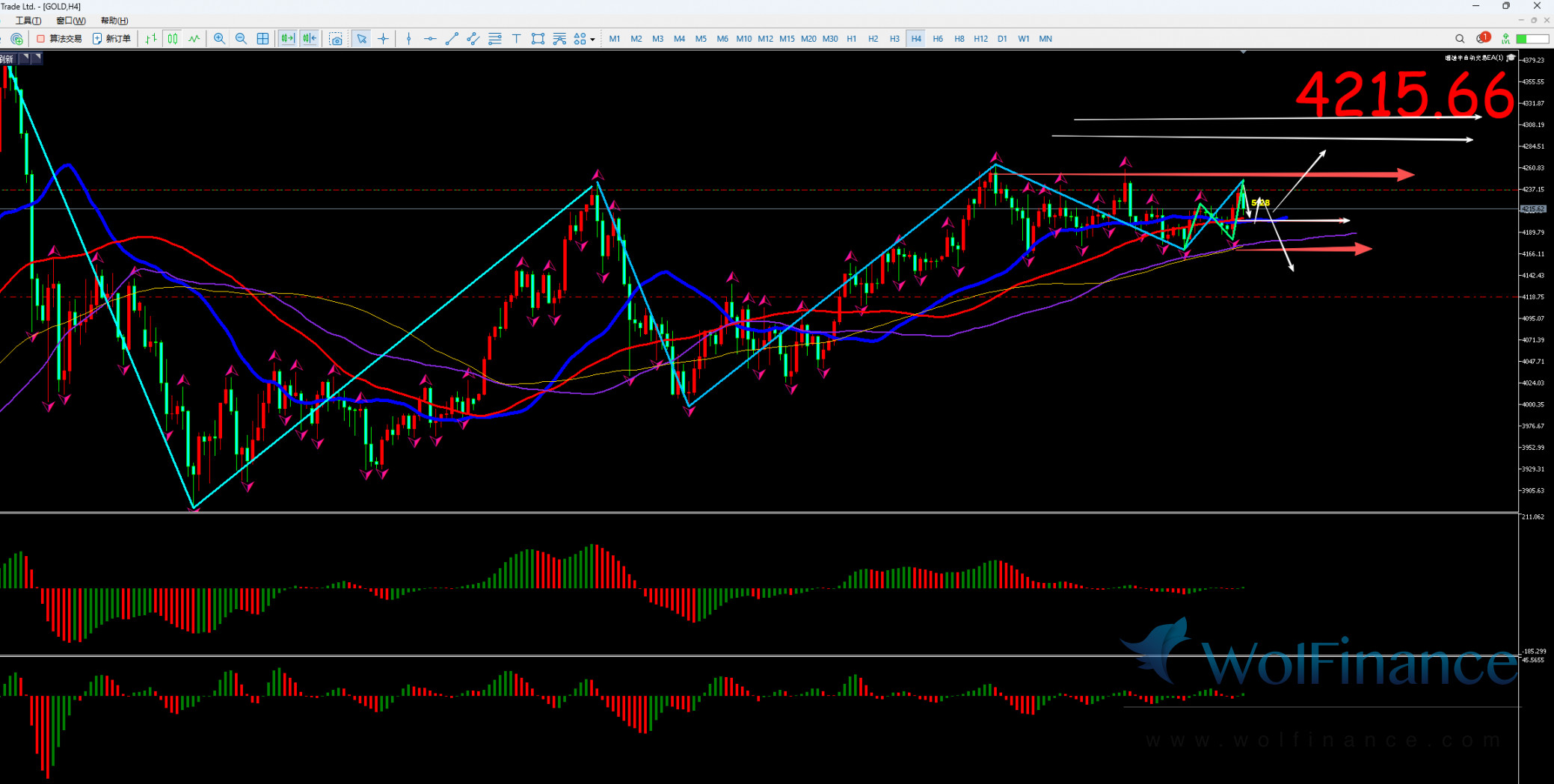Click the zoom out magnifier icon
The width and height of the screenshot is (1554, 784).
tap(241, 39)
